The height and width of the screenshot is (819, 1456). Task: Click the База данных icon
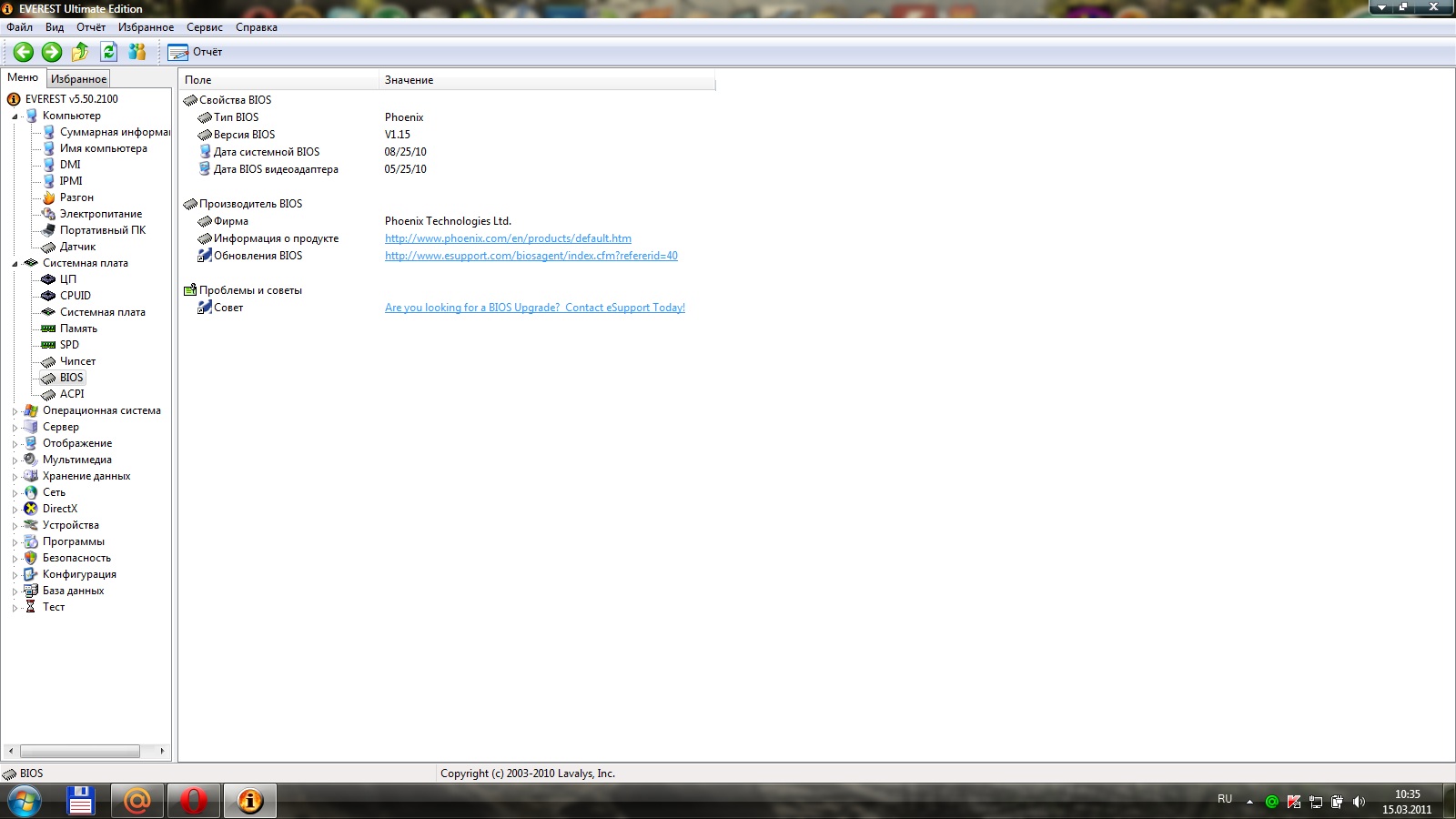tap(31, 591)
